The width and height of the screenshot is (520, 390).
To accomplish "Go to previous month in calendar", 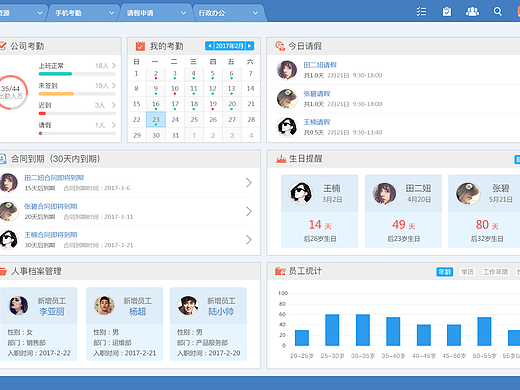I will coord(209,46).
